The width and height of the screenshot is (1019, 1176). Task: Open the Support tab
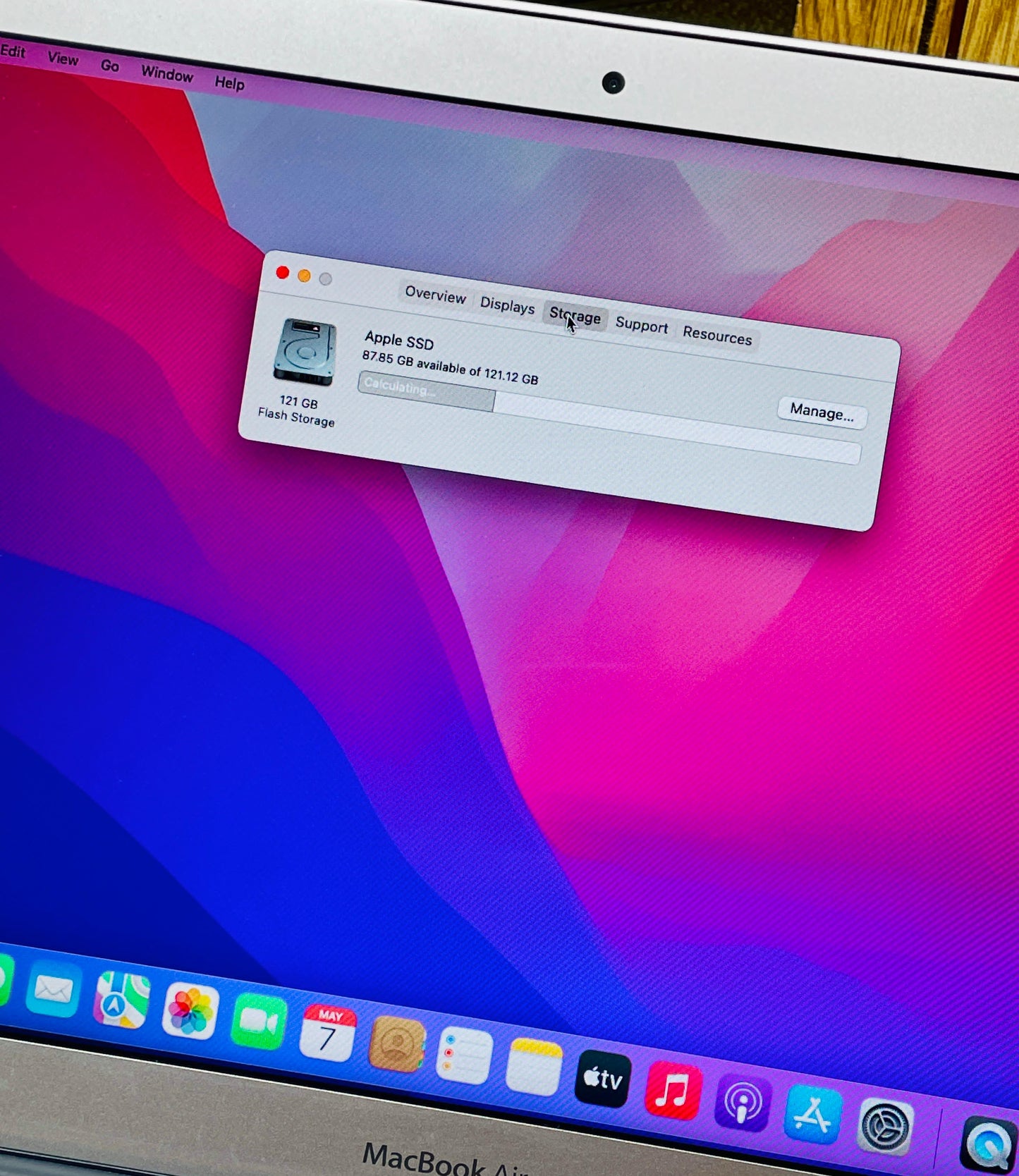[641, 325]
